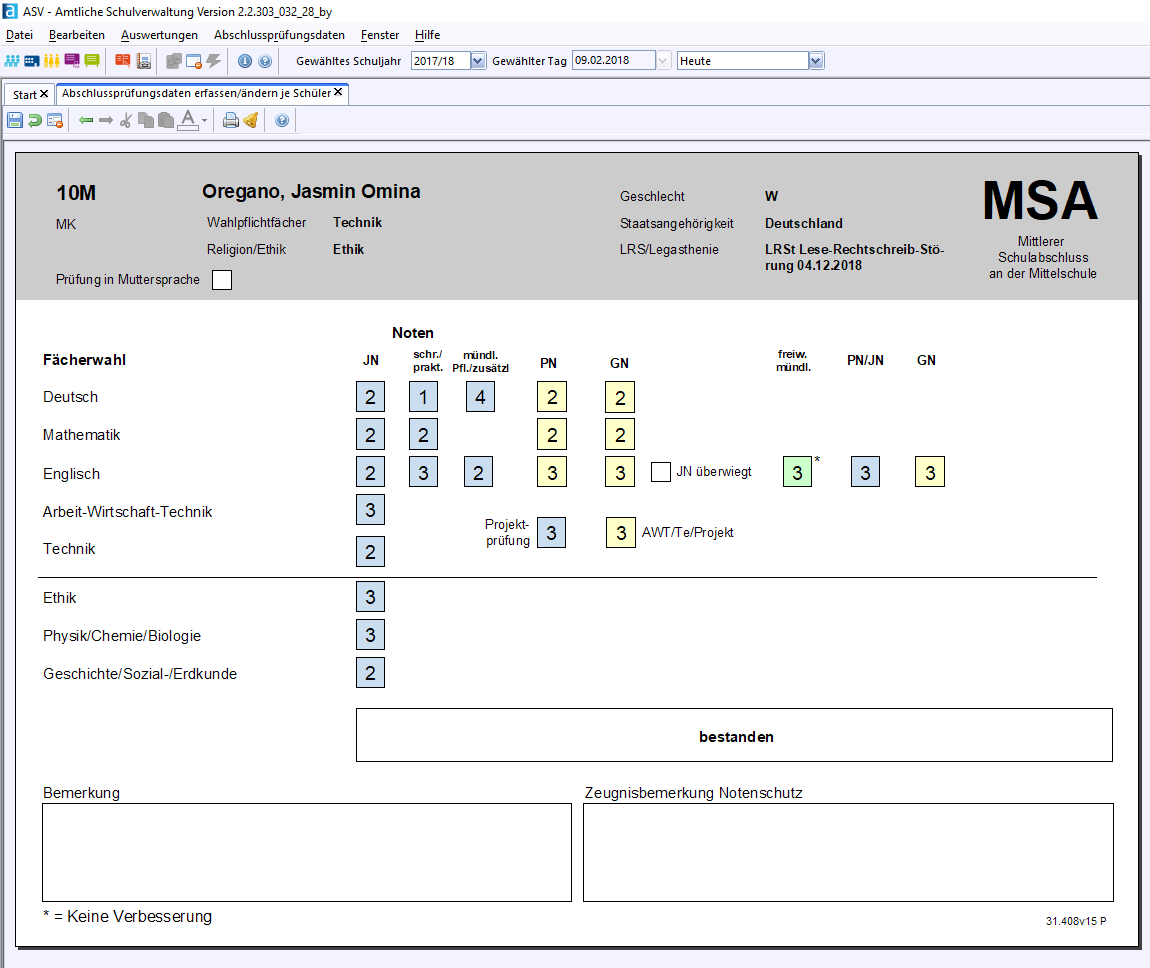The image size is (1150, 968).
Task: Open the Fenster menu
Action: click(x=379, y=34)
